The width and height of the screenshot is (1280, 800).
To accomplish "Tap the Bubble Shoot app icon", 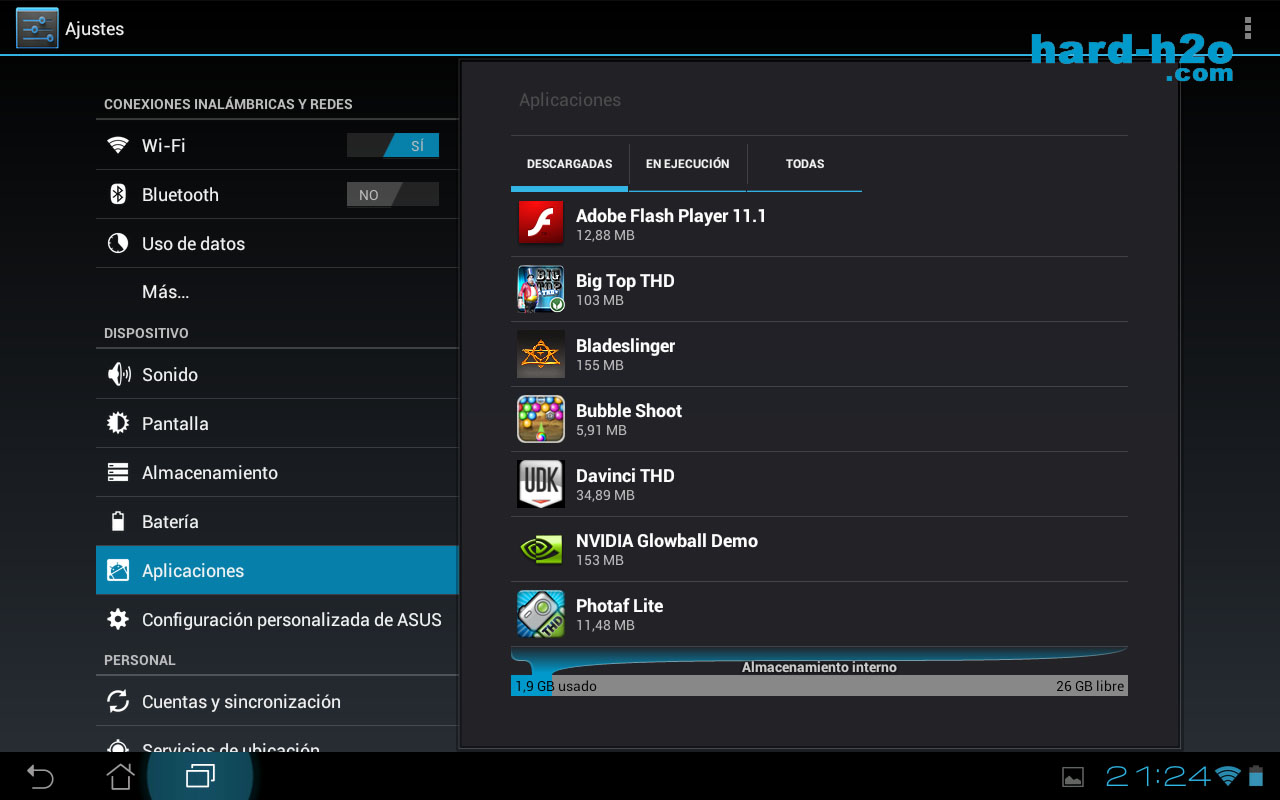I will click(x=541, y=418).
